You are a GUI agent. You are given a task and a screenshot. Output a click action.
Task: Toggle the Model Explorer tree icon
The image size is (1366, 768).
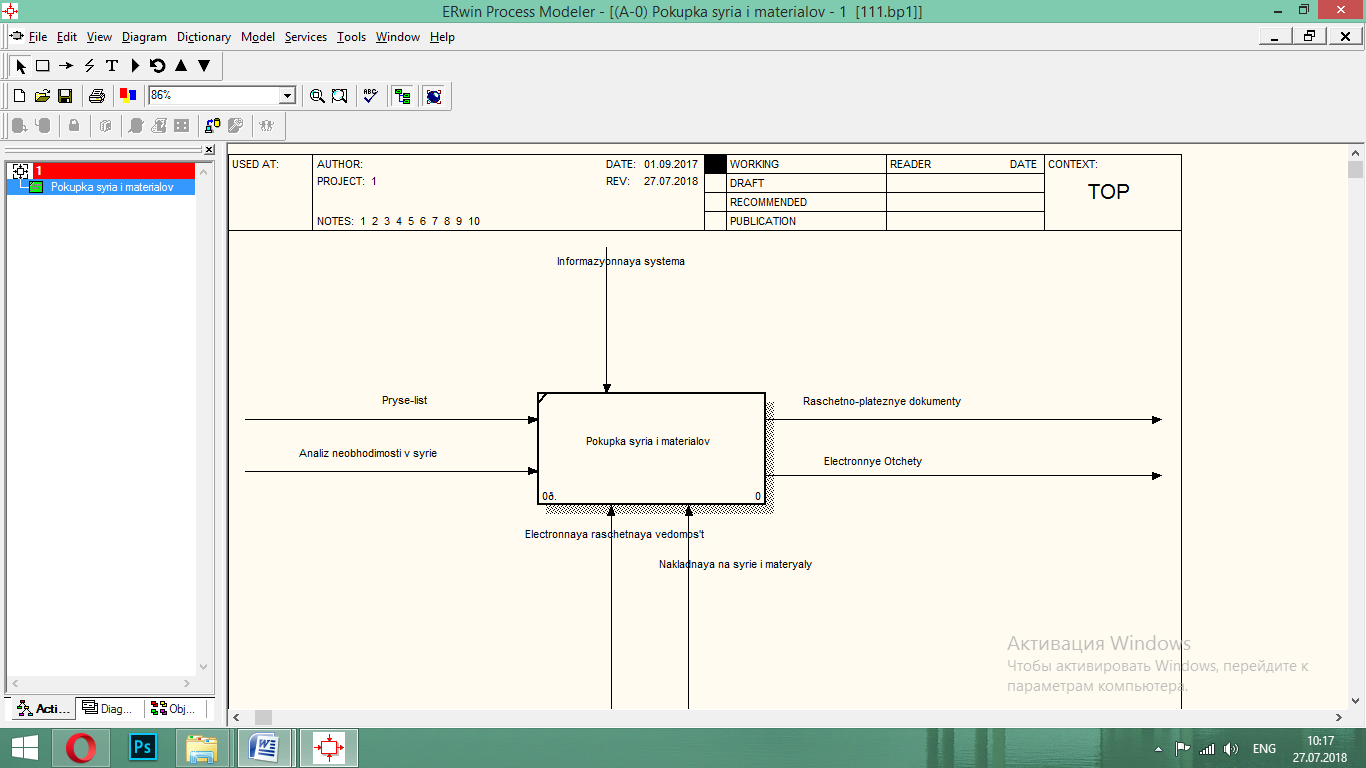403,96
